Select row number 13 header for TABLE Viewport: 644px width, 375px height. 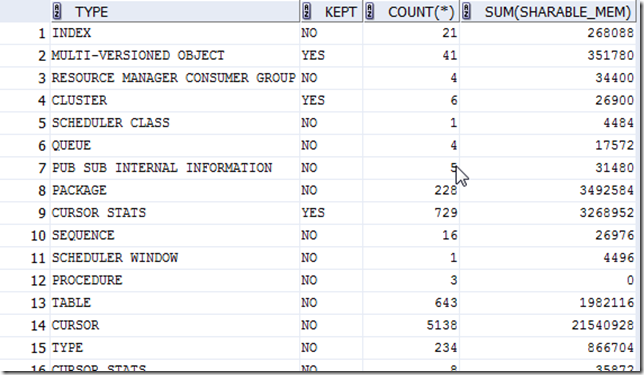25,303
